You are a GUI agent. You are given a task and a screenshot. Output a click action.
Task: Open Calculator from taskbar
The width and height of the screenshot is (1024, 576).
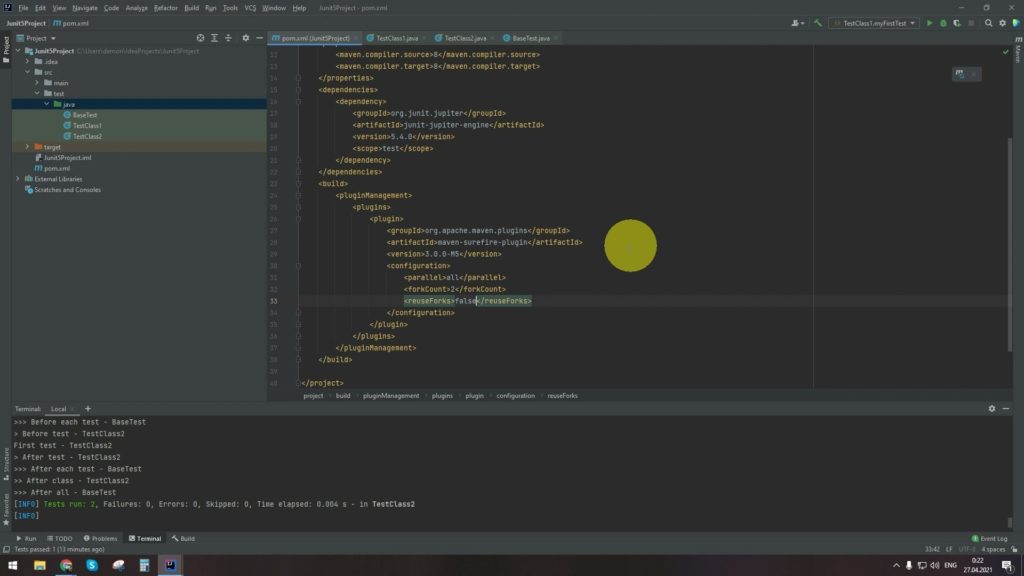pos(144,566)
